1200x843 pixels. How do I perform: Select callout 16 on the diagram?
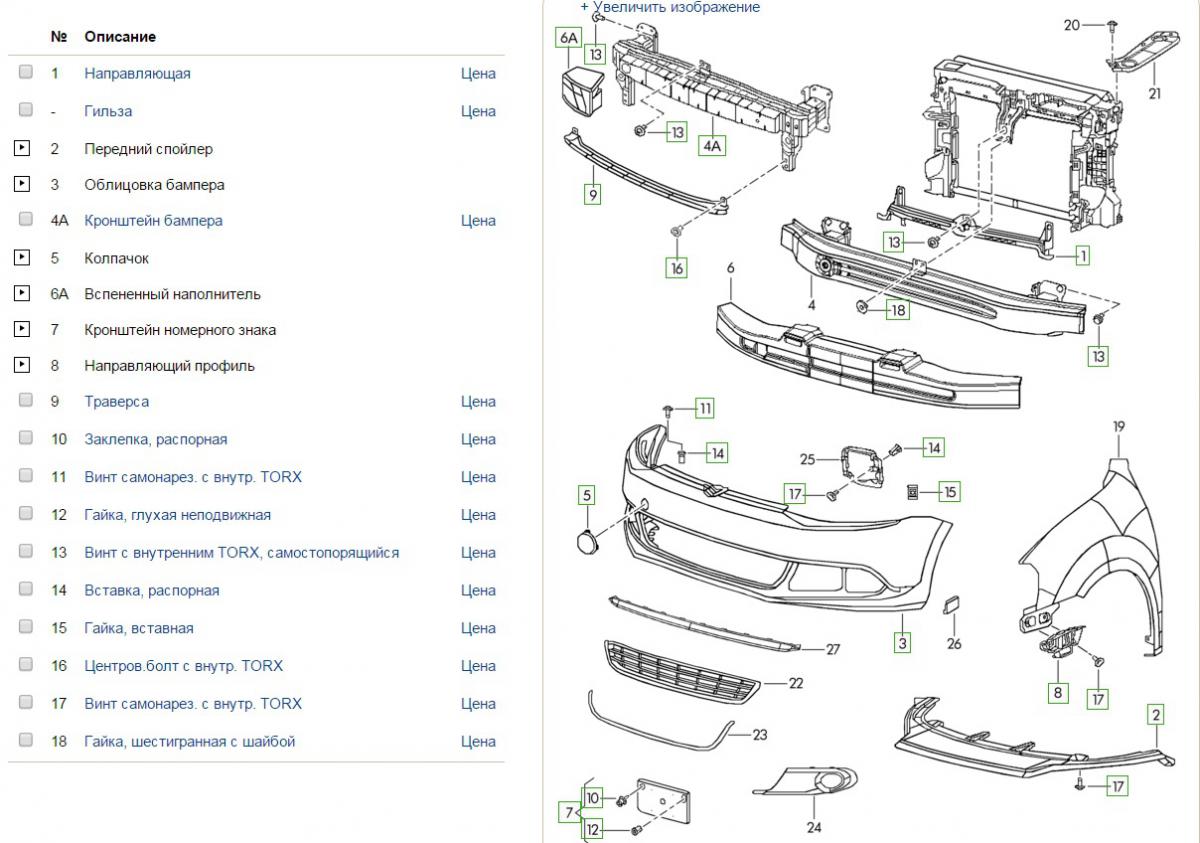677,268
